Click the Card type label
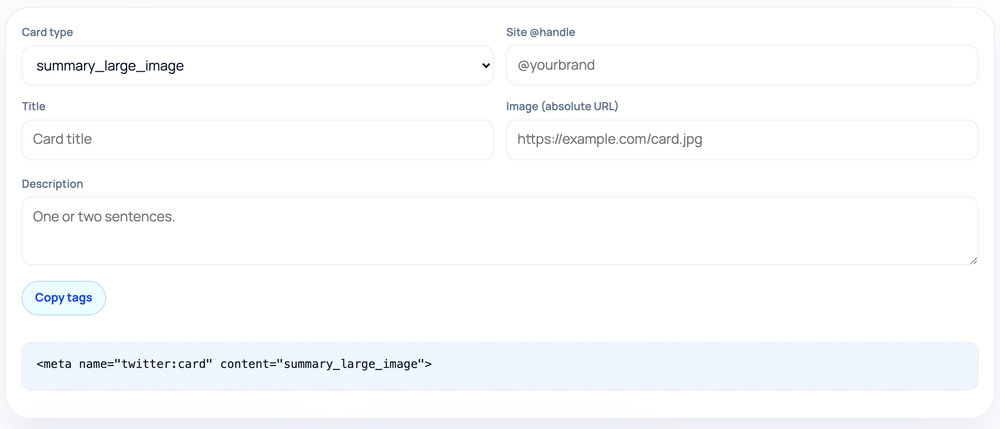 point(47,33)
